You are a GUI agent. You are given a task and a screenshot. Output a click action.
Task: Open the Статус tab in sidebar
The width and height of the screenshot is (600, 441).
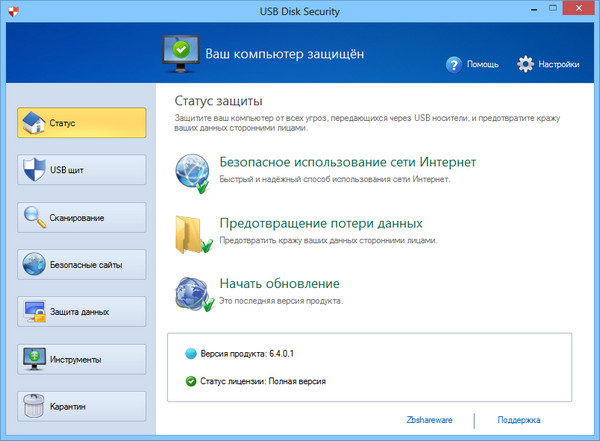click(78, 124)
